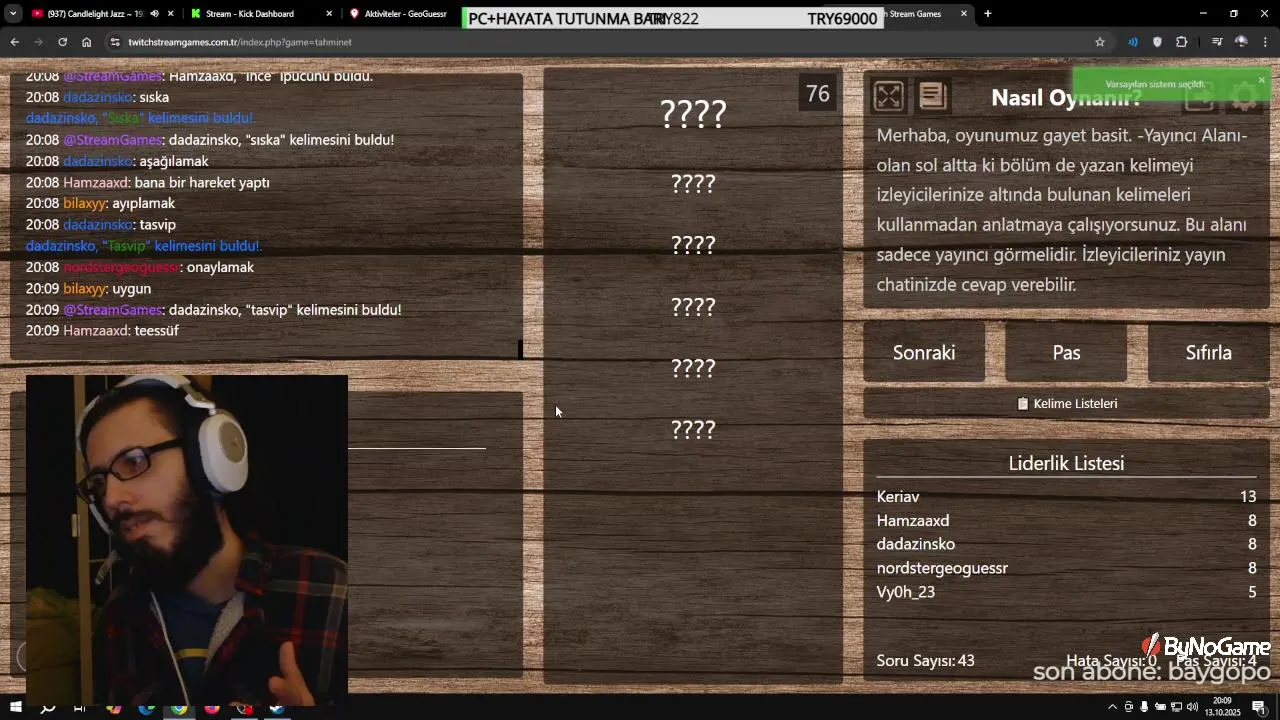Select Keriav in Liderlik Listesi

898,496
